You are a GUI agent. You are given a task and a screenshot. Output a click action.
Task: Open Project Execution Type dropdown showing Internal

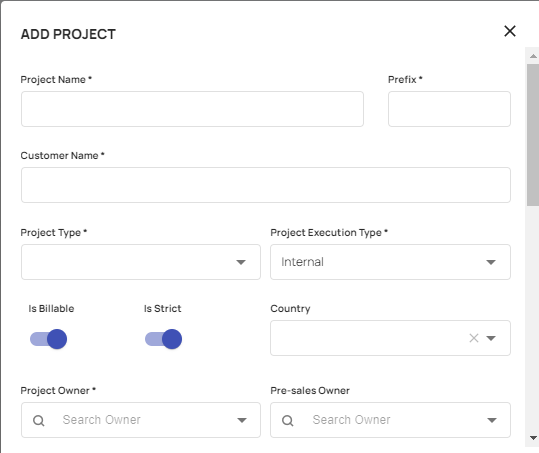[x=390, y=262]
